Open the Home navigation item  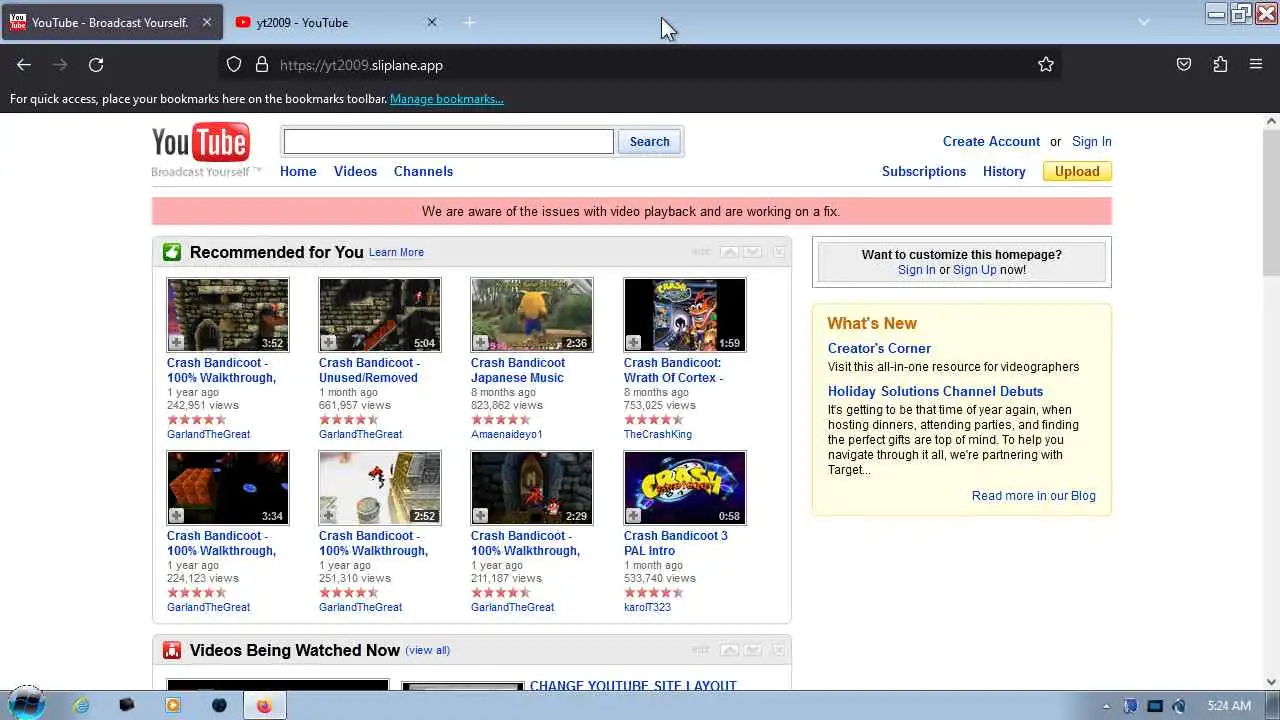298,171
